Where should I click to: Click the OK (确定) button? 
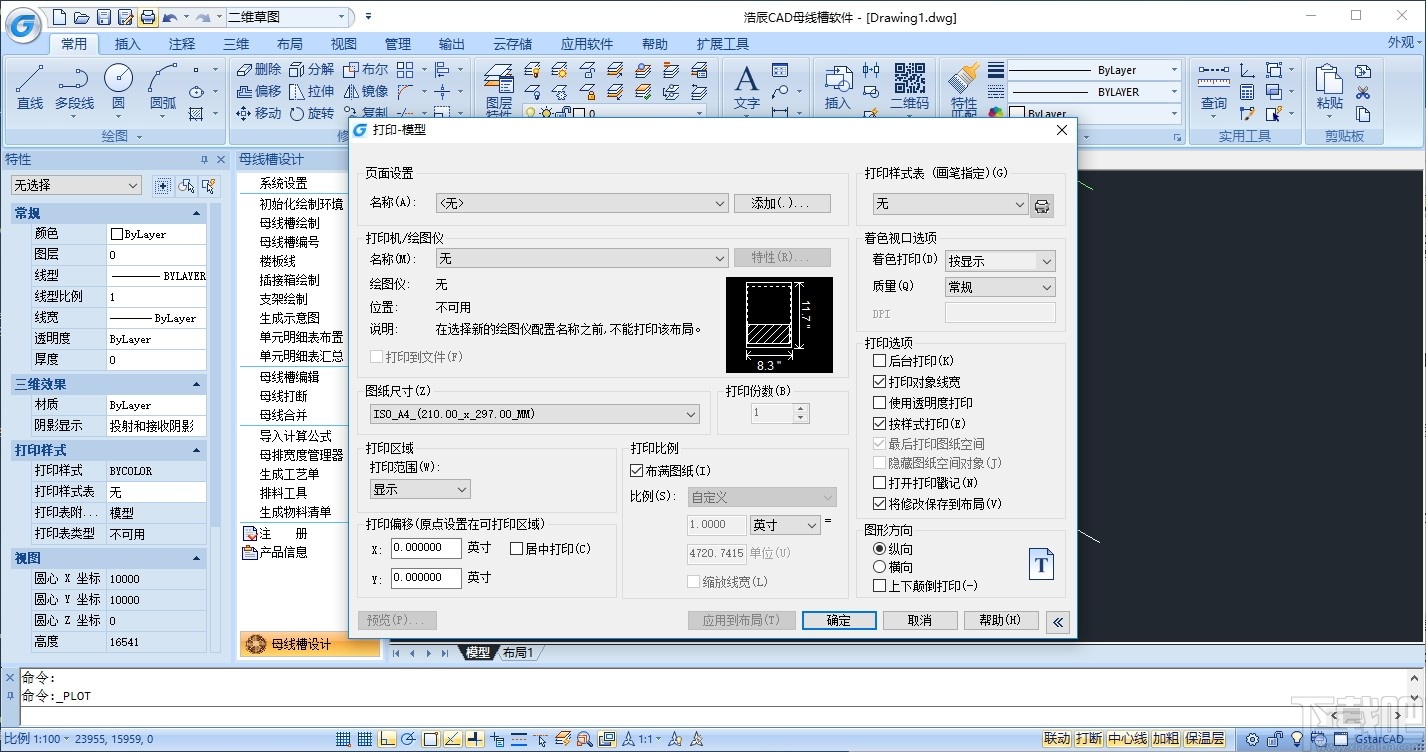tap(839, 621)
